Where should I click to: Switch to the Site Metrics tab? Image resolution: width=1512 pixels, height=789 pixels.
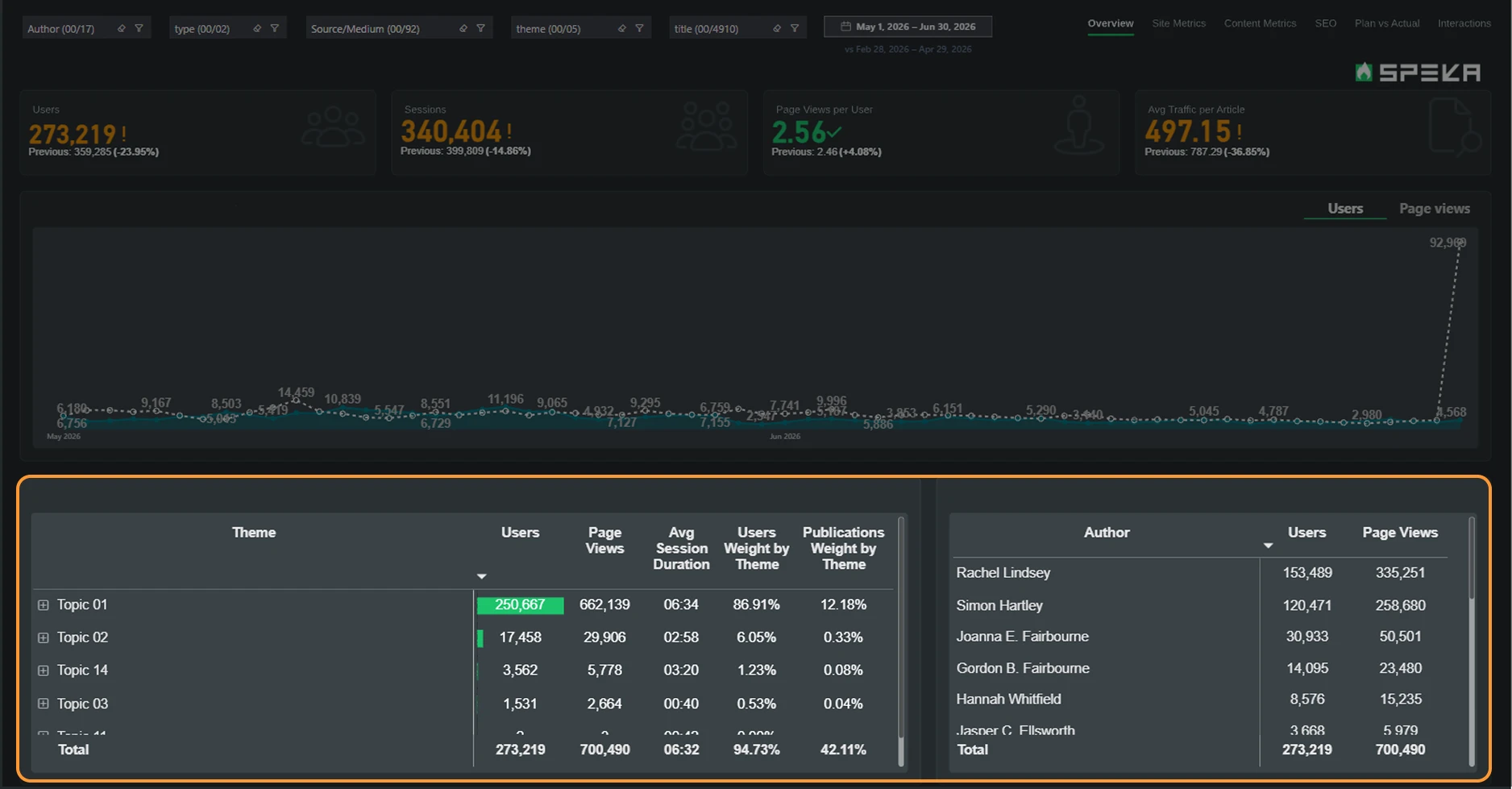tap(1178, 23)
